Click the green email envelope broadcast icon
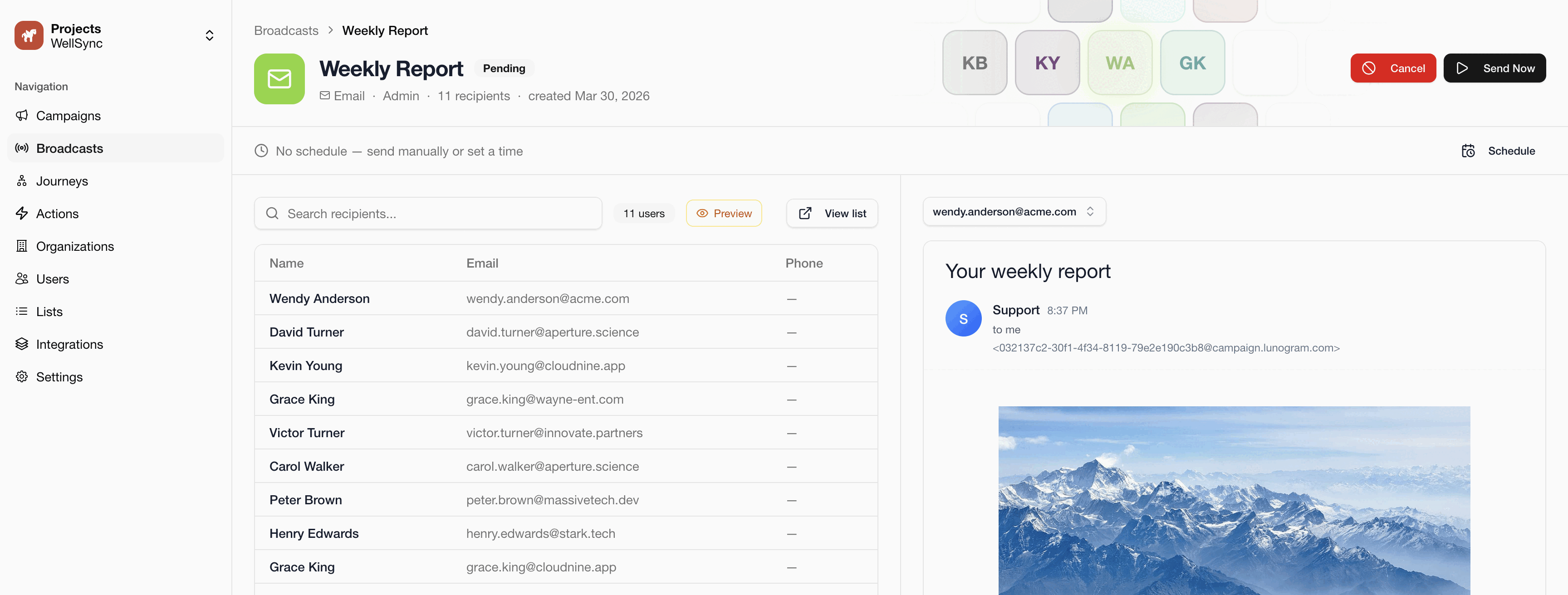This screenshot has width=1568, height=595. pos(279,79)
